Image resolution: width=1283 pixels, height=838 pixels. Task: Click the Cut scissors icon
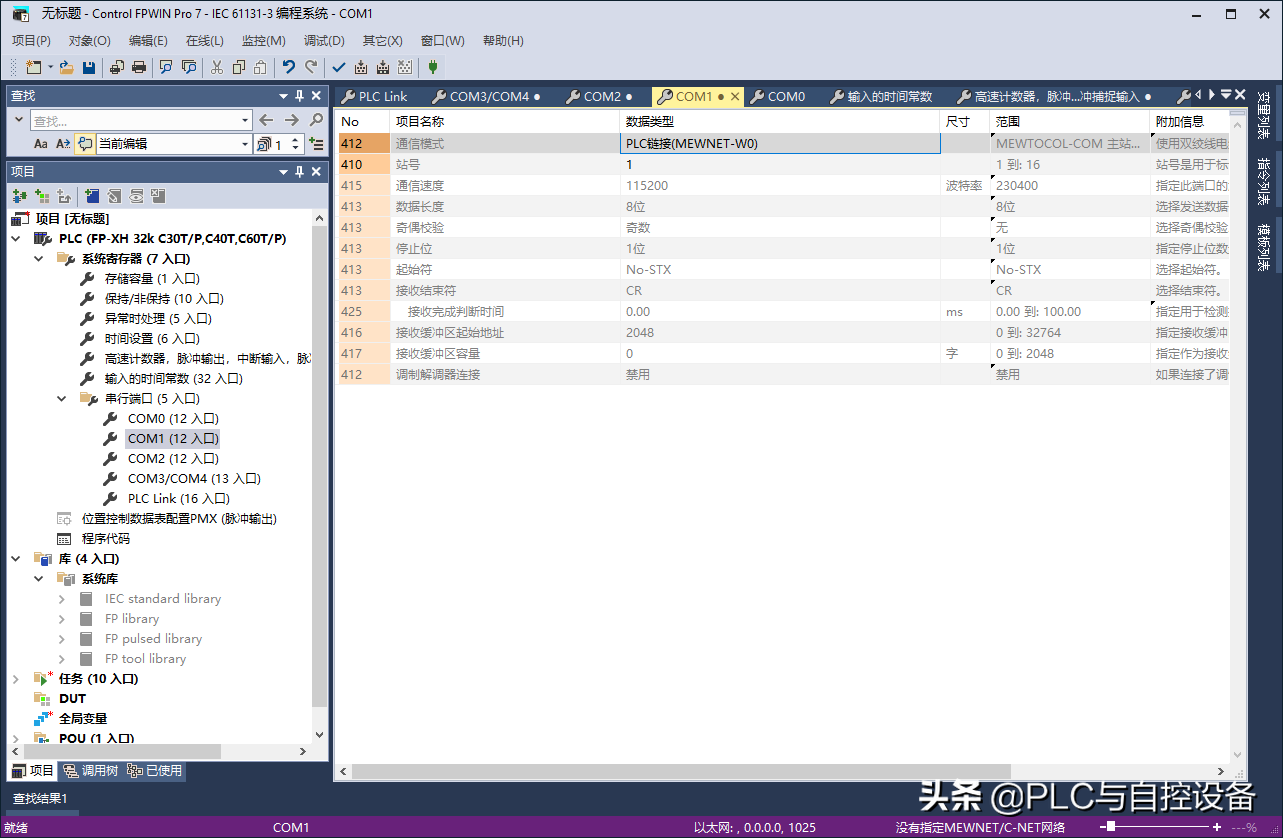coord(216,67)
